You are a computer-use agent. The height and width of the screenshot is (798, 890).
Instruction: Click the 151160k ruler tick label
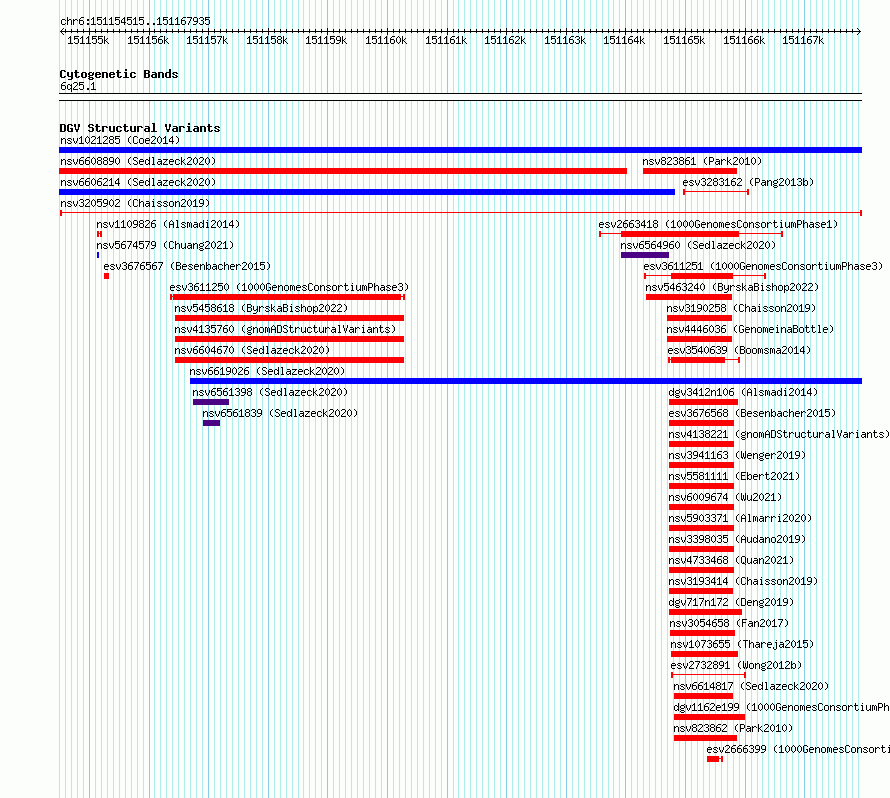(x=386, y=40)
